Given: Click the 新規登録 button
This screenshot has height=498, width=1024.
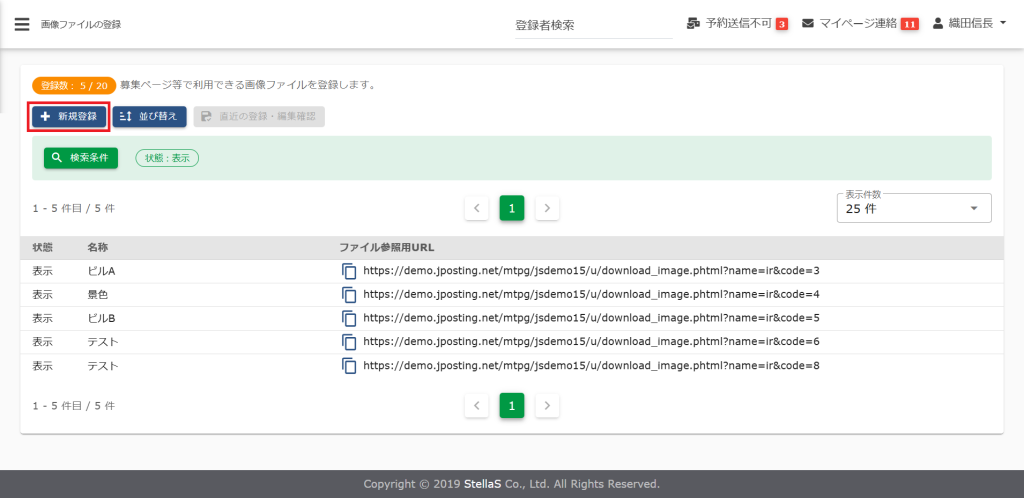Looking at the screenshot, I should (69, 117).
